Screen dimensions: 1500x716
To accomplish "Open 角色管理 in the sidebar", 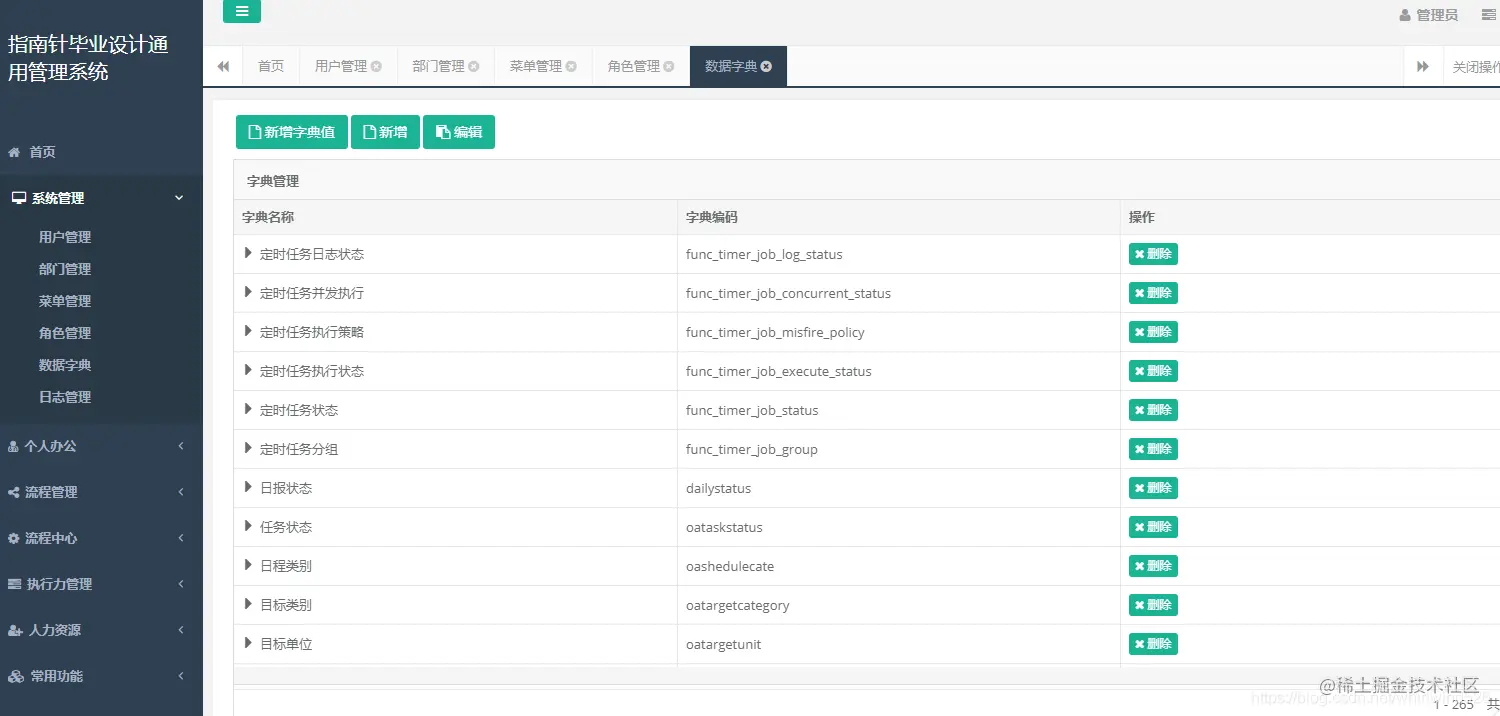I will pyautogui.click(x=65, y=333).
